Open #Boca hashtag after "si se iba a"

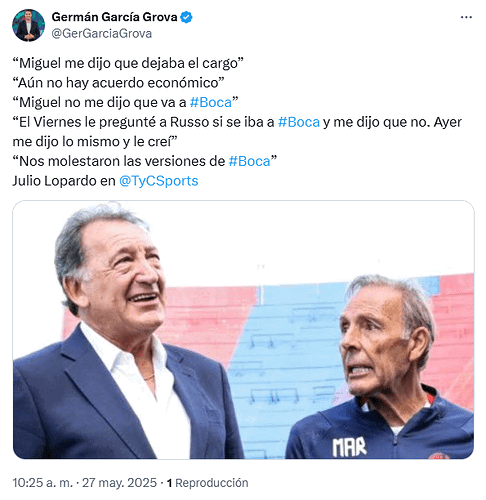(299, 122)
